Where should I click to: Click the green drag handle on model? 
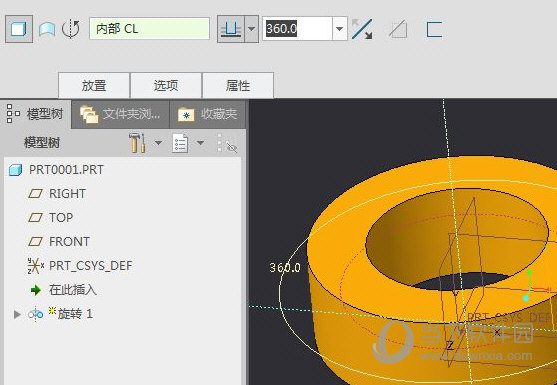[529, 273]
